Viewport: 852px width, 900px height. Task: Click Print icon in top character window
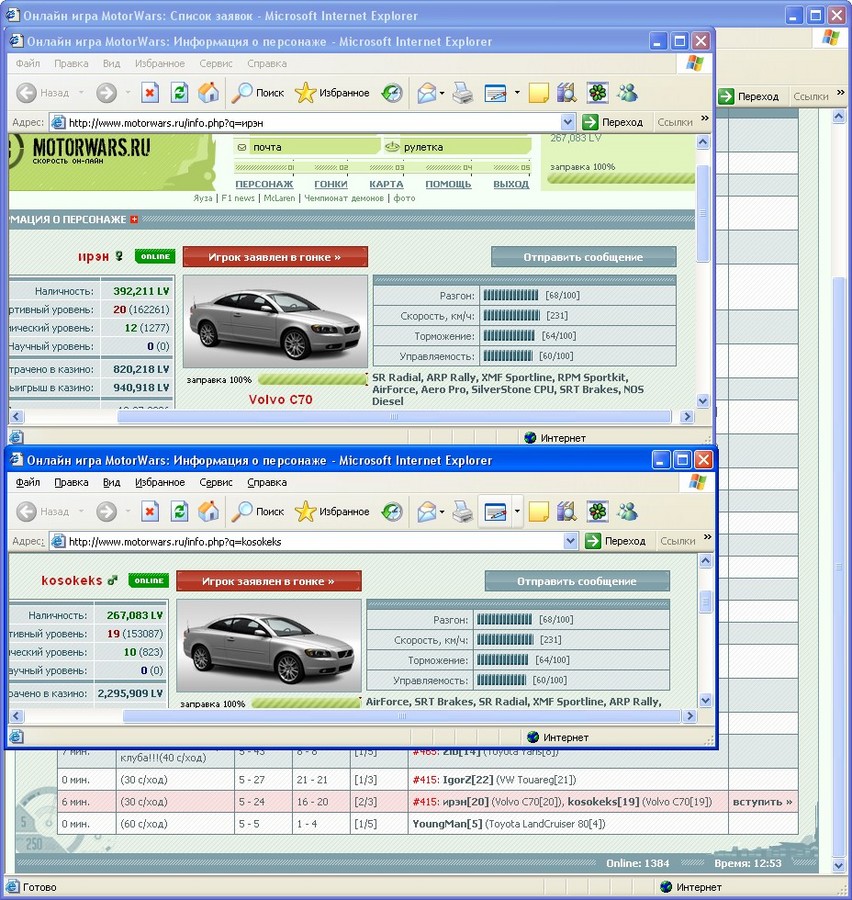[463, 92]
